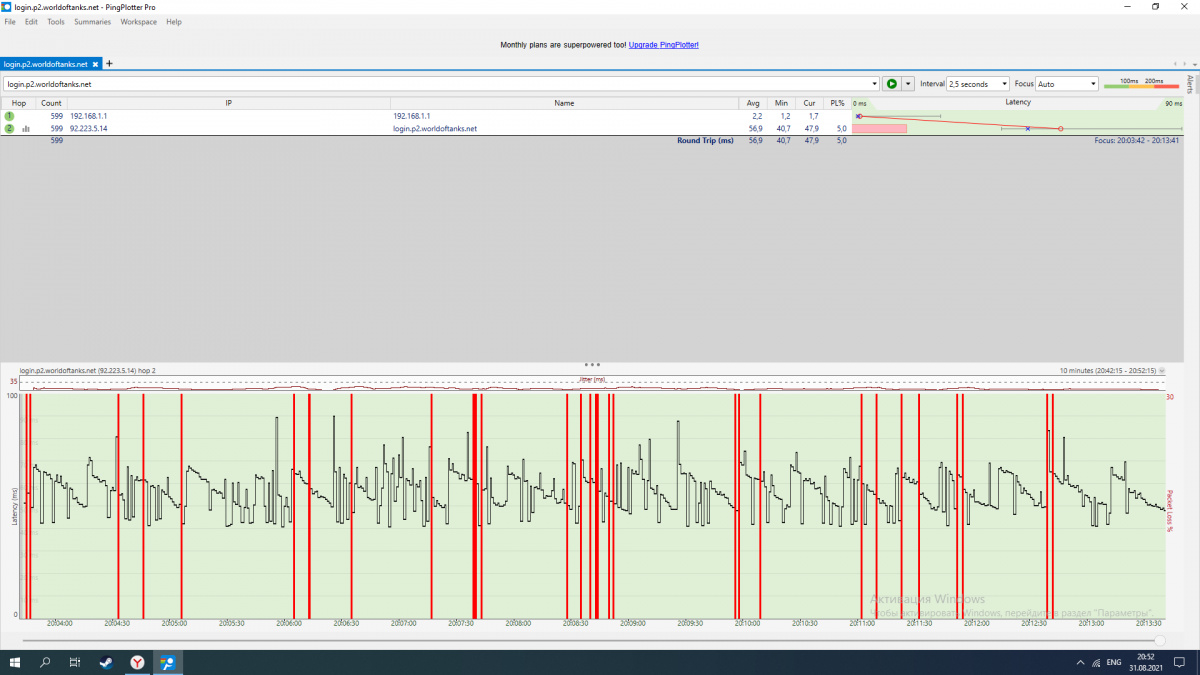
Task: Open Yandex Browser from the taskbar
Action: click(x=136, y=662)
